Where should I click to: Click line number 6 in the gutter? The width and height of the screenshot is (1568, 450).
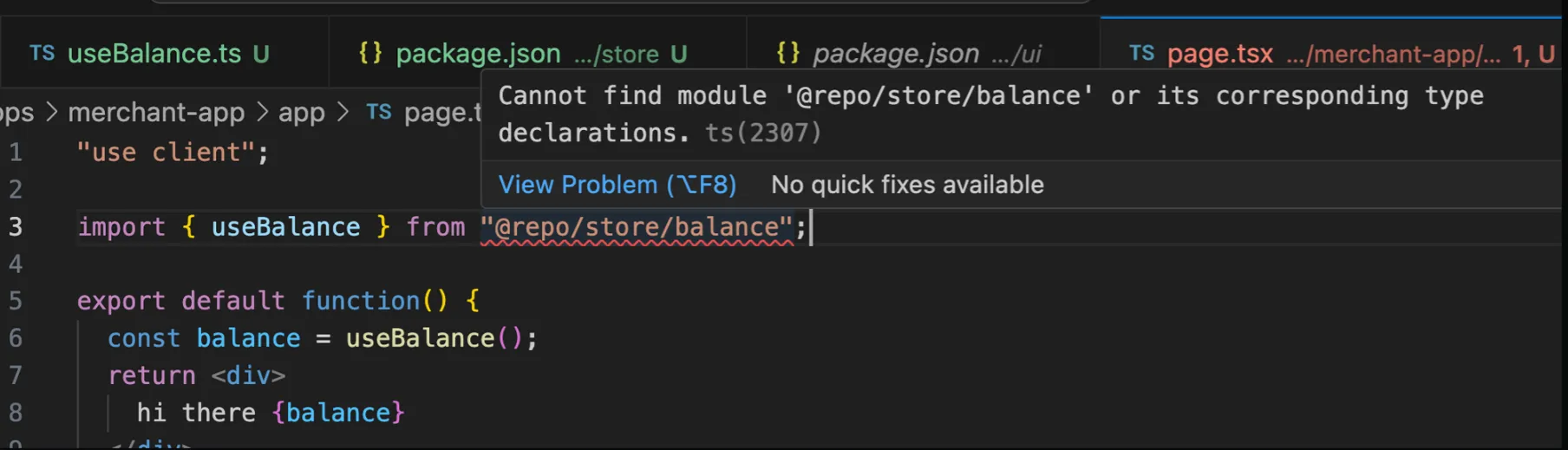16,338
